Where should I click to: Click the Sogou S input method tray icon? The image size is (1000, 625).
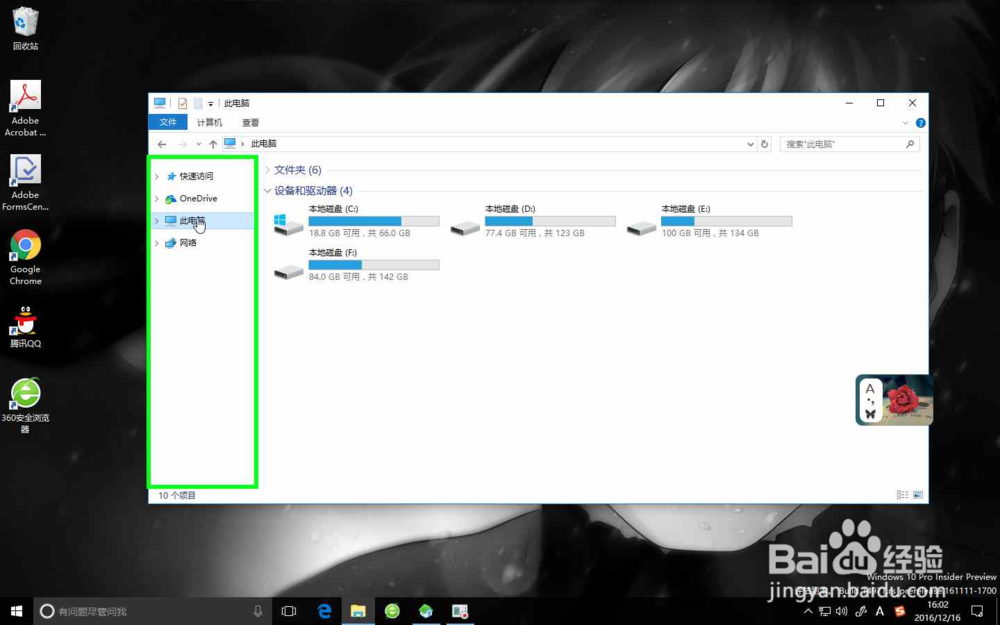click(900, 611)
